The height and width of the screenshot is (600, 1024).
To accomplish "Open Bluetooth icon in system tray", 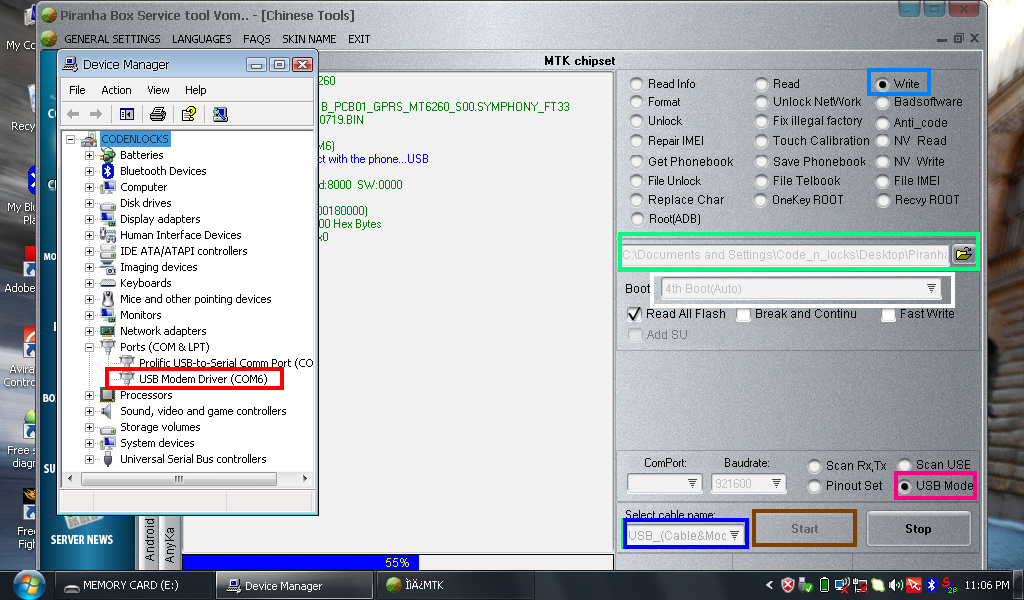I will pos(929,585).
